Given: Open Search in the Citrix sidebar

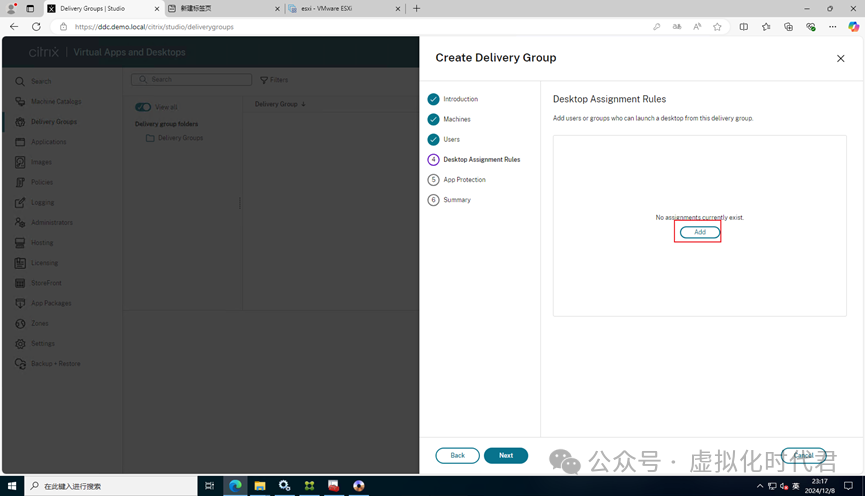Looking at the screenshot, I should tap(33, 82).
